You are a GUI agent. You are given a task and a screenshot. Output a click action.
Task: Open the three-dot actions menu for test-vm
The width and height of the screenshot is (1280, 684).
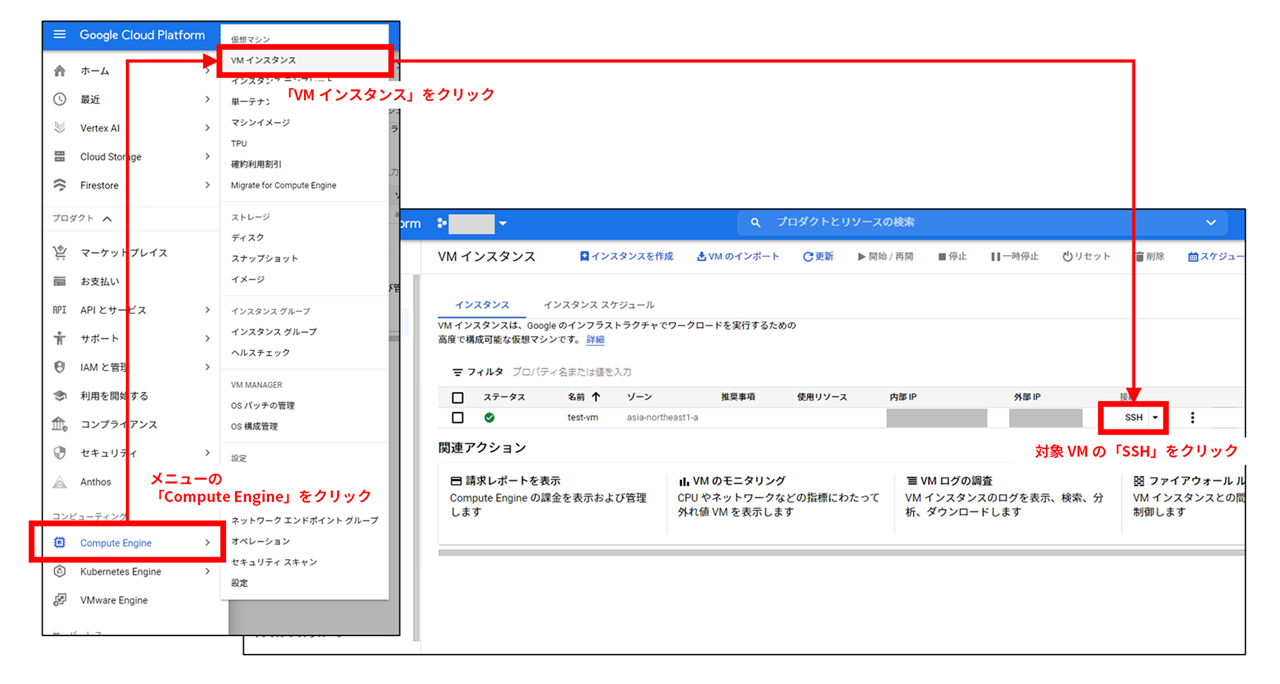tap(1192, 417)
